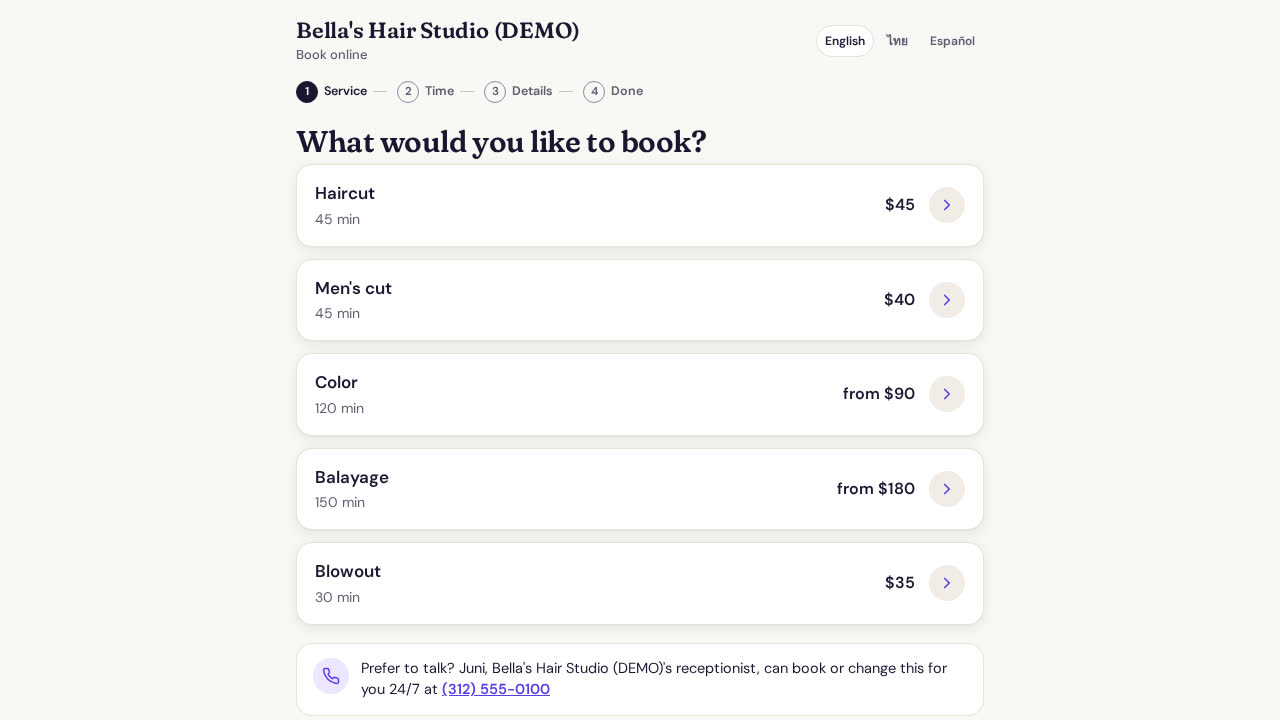This screenshot has width=1280, height=720.
Task: Switch language to Español
Action: (x=952, y=41)
